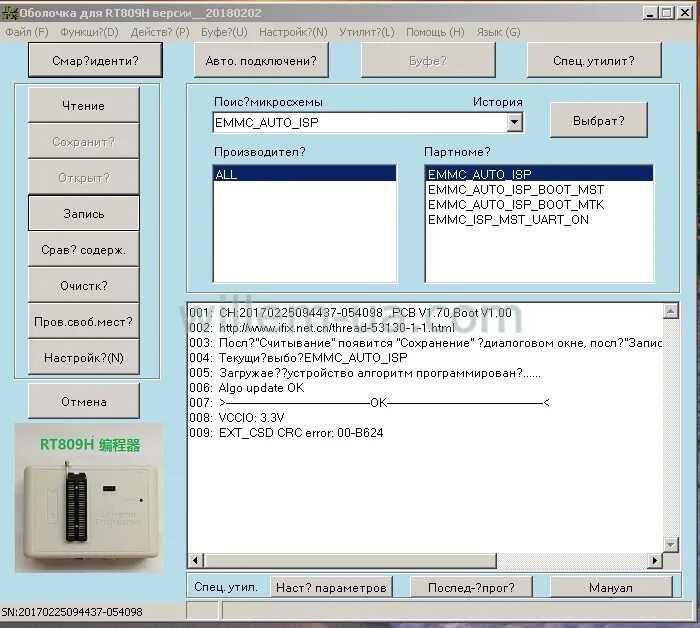Open the Буфе?(U) menu
Image resolution: width=700 pixels, height=628 pixels.
[x=224, y=32]
